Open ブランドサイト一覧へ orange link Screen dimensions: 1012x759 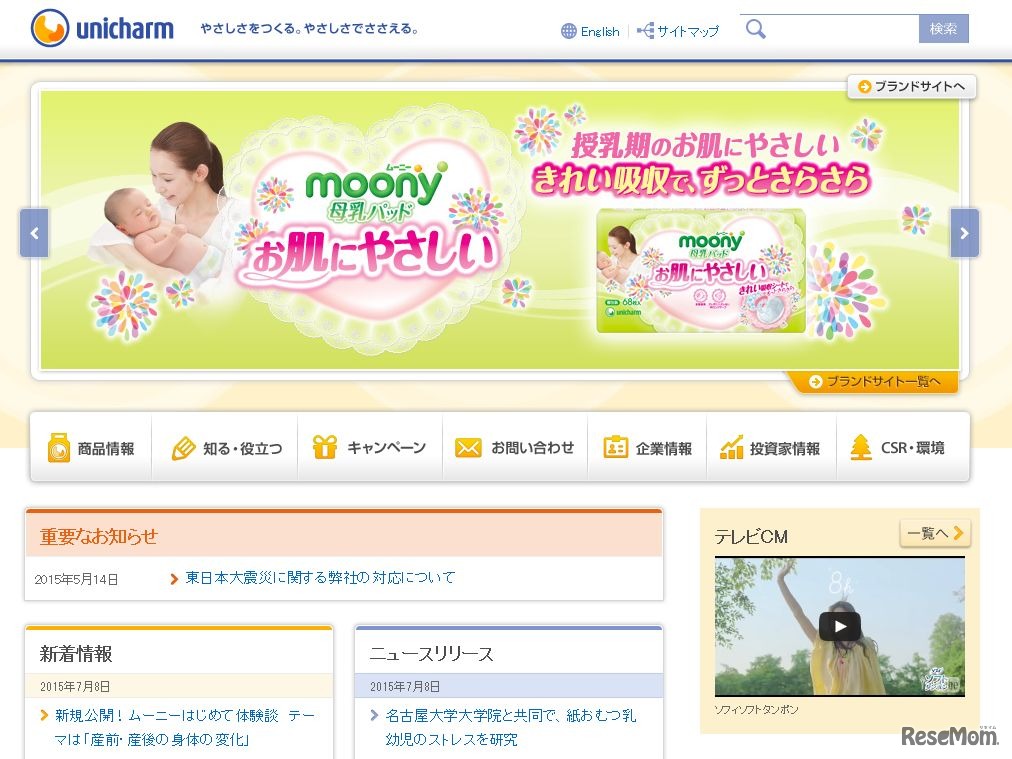[875, 381]
